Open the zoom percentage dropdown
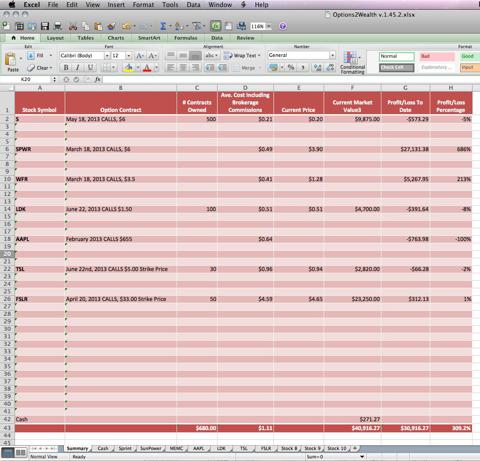 [x=269, y=26]
